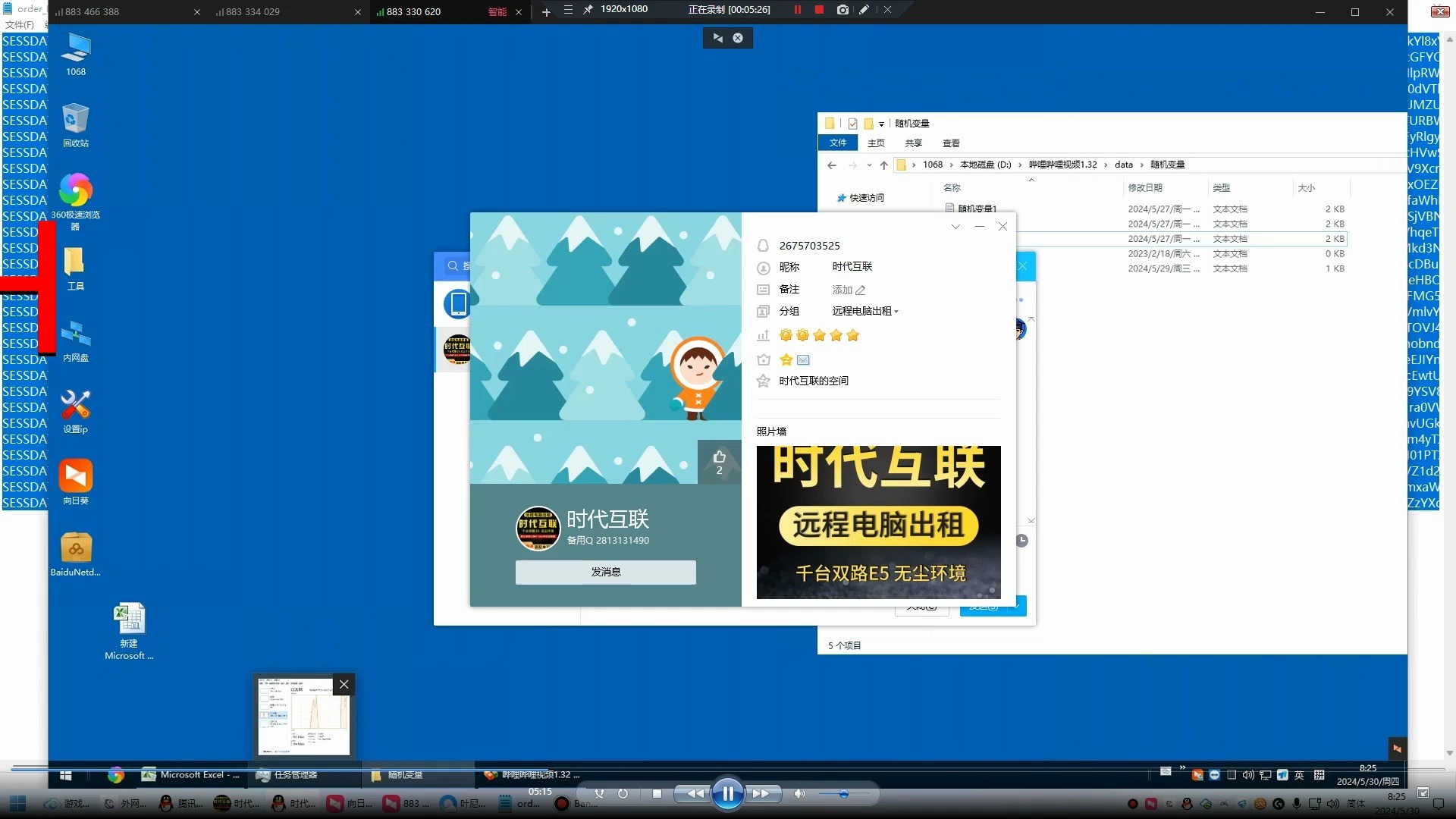Click the edit pencil next to 添加 remark
This screenshot has width=1456, height=819.
tap(860, 290)
